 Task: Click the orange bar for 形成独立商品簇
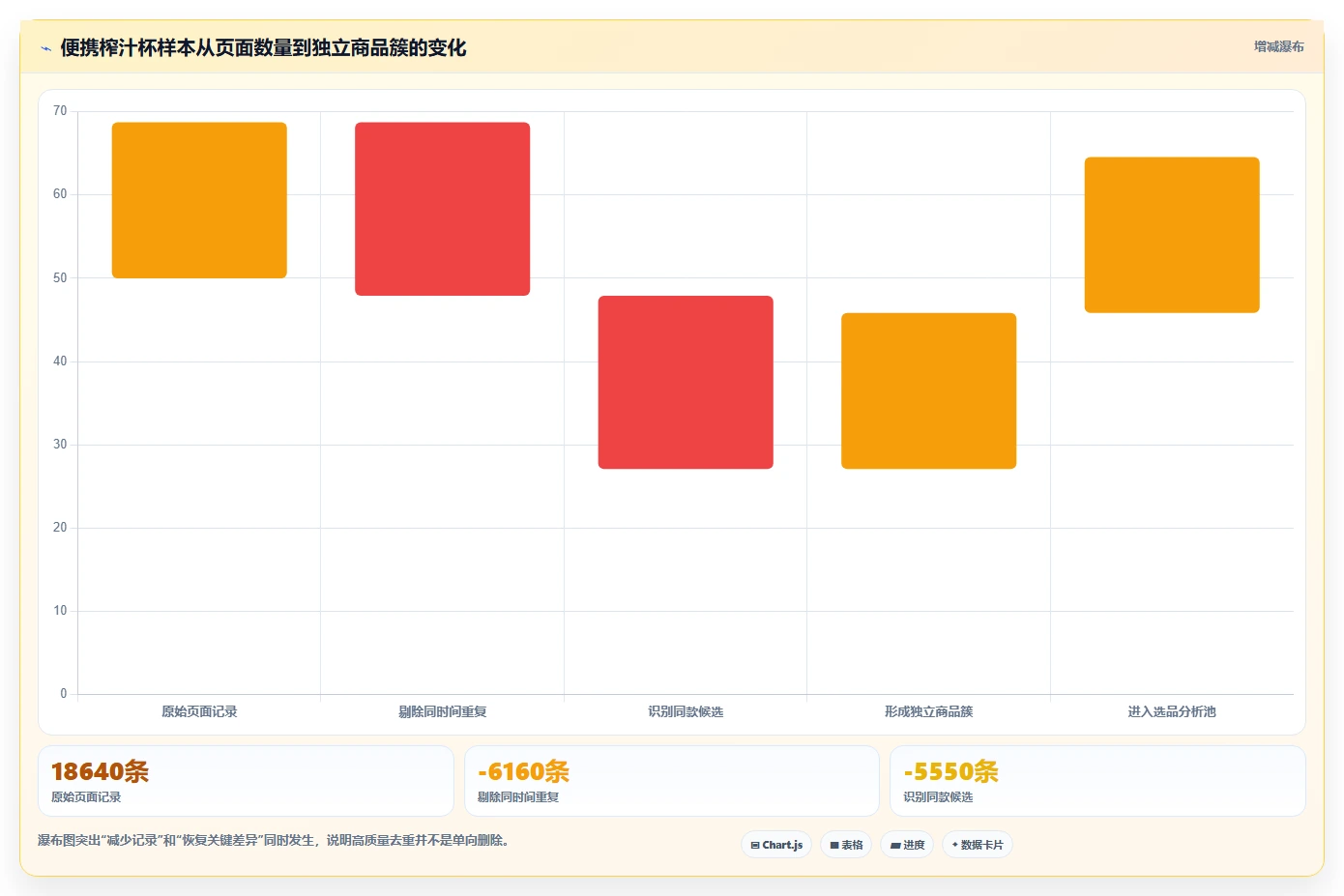point(929,390)
